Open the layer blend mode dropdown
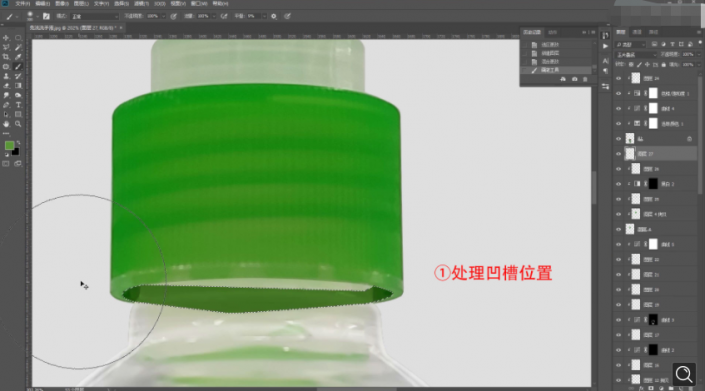This screenshot has width=705, height=391. pyautogui.click(x=636, y=54)
